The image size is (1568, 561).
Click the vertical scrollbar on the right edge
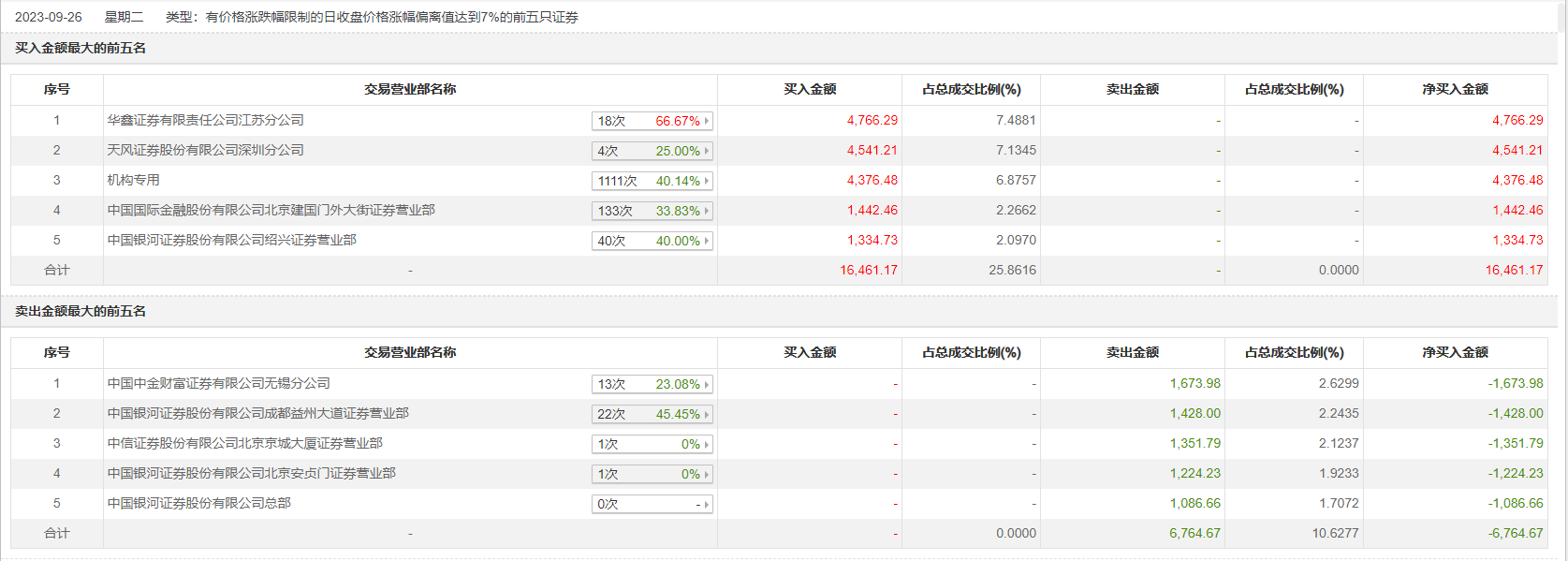(x=1562, y=281)
